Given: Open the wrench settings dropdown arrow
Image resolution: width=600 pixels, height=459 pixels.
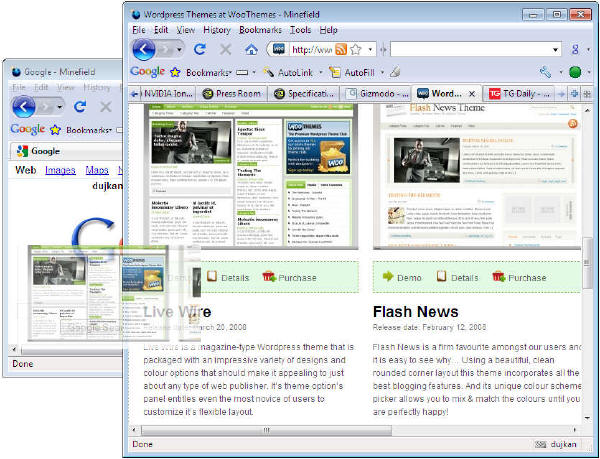Looking at the screenshot, I should click(561, 72).
